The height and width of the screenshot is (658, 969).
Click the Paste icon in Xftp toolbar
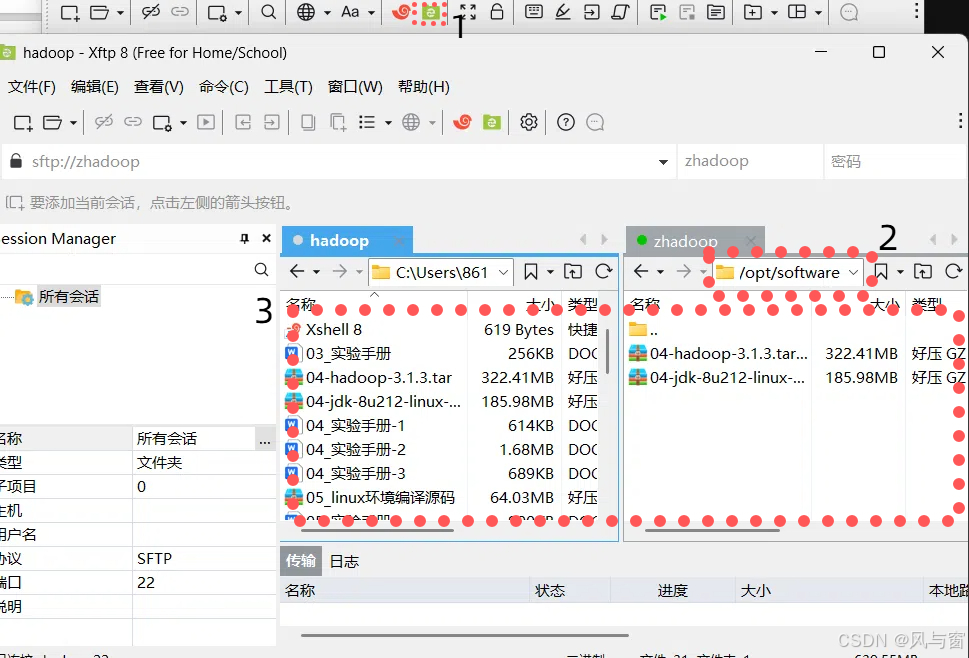(x=338, y=122)
